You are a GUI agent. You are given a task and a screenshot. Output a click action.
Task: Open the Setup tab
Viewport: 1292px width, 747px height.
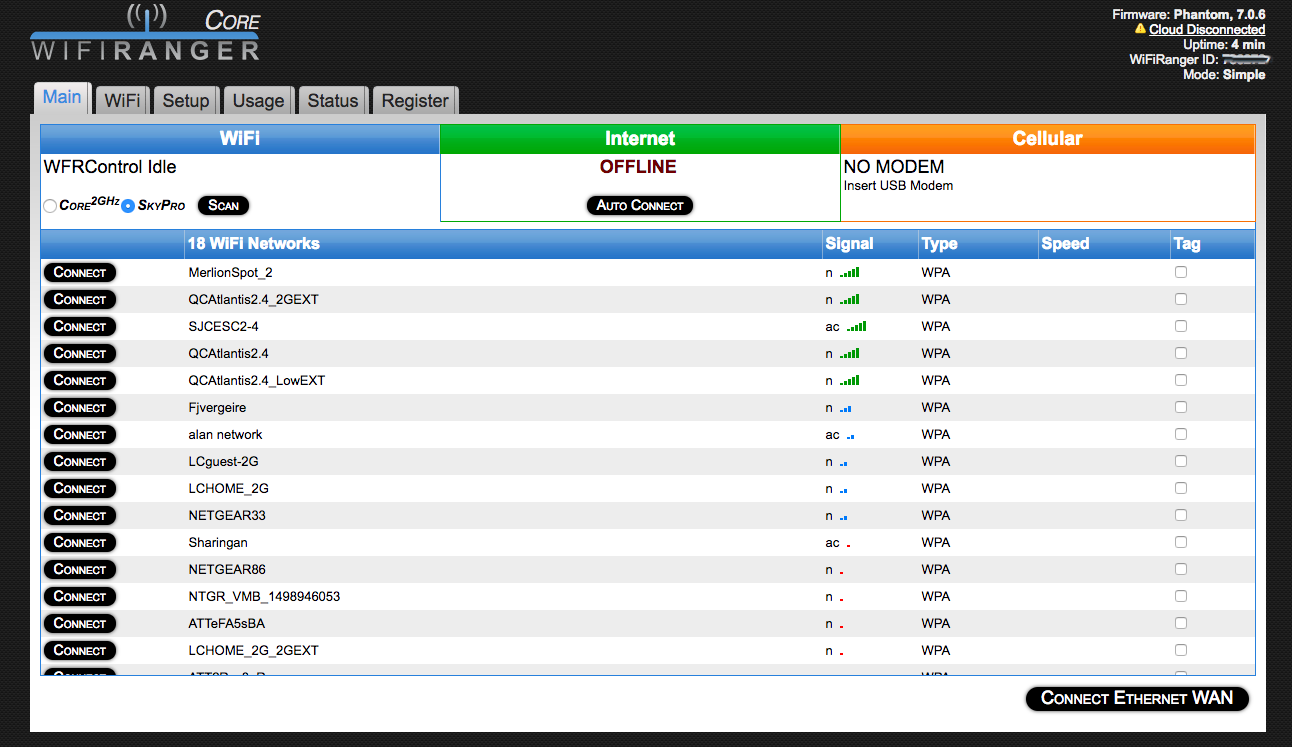[186, 100]
